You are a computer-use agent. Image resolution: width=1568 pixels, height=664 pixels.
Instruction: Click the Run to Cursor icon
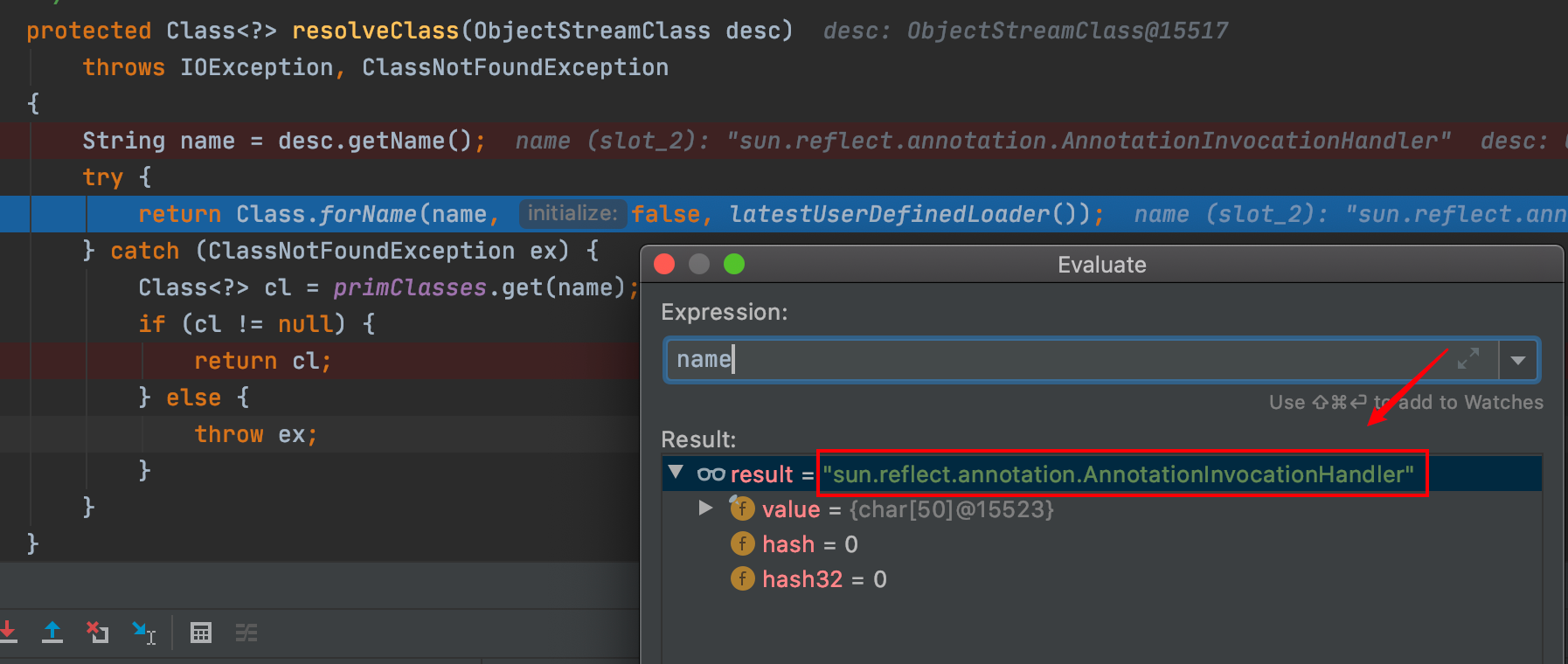[x=143, y=633]
